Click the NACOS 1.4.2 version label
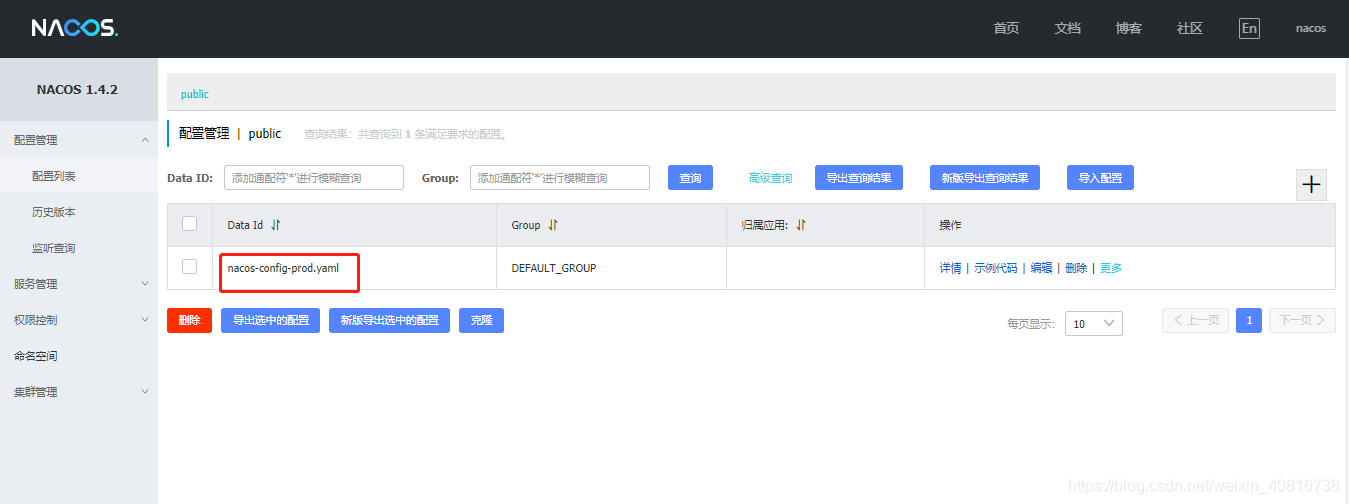Screen dimensions: 1349x504 77,89
